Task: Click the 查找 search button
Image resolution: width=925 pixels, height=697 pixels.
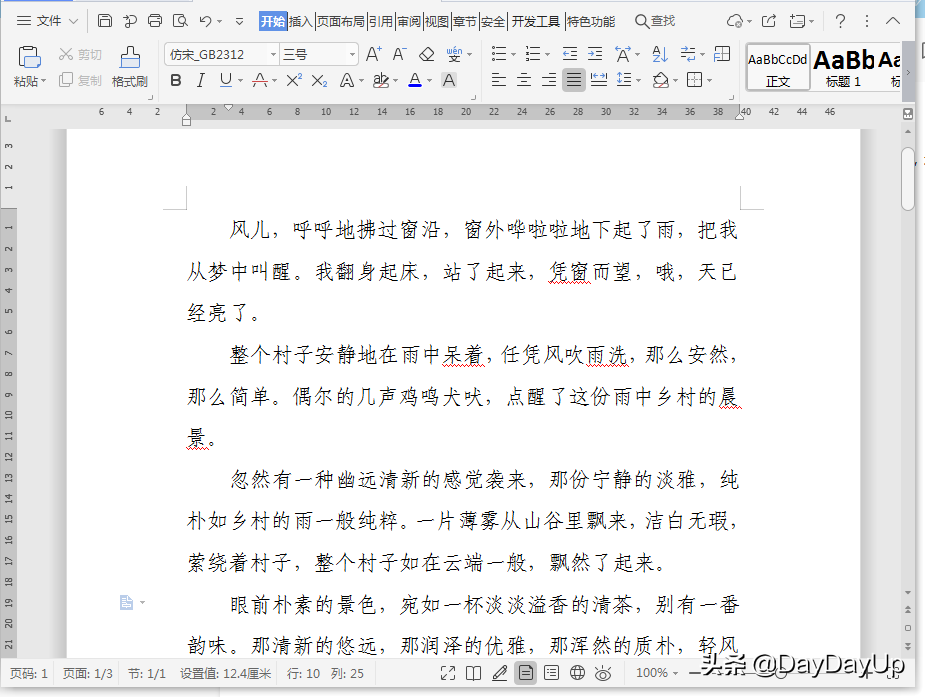Action: [x=655, y=21]
